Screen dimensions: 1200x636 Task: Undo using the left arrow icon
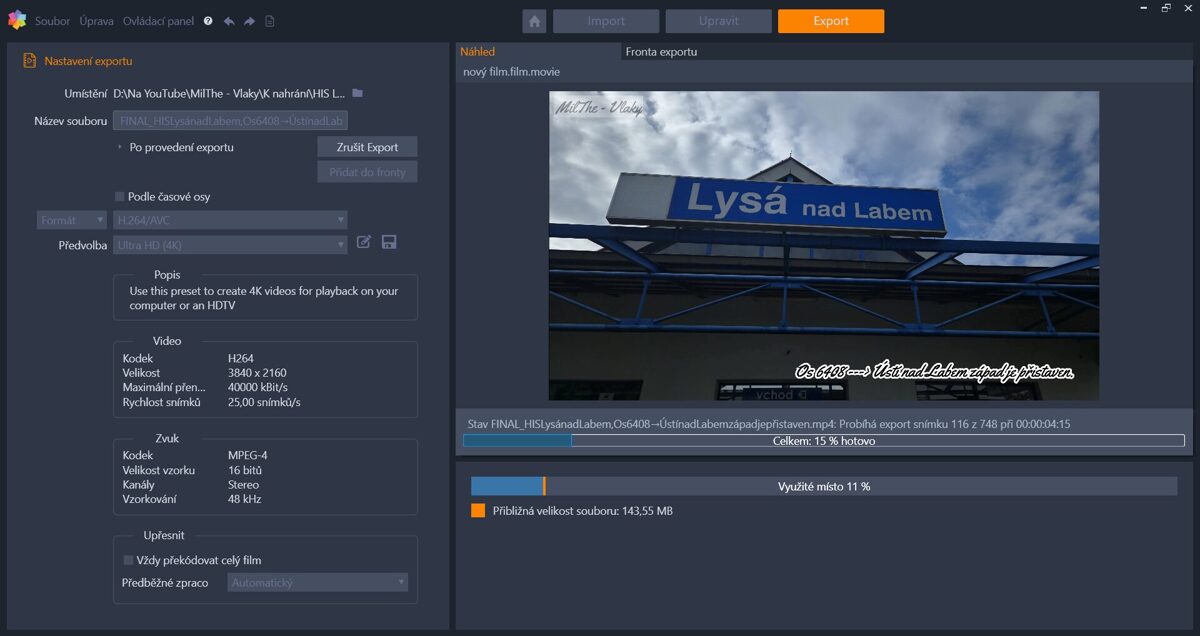point(229,21)
